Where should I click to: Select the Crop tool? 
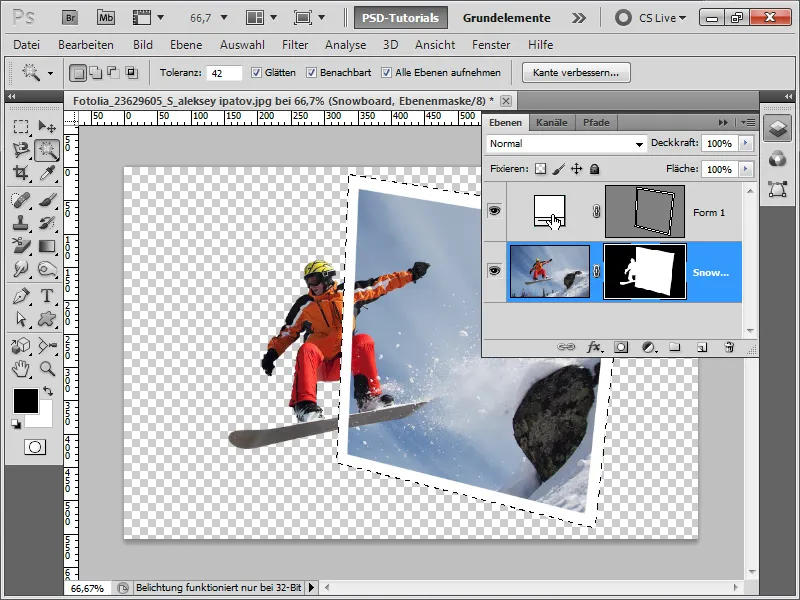(21, 173)
